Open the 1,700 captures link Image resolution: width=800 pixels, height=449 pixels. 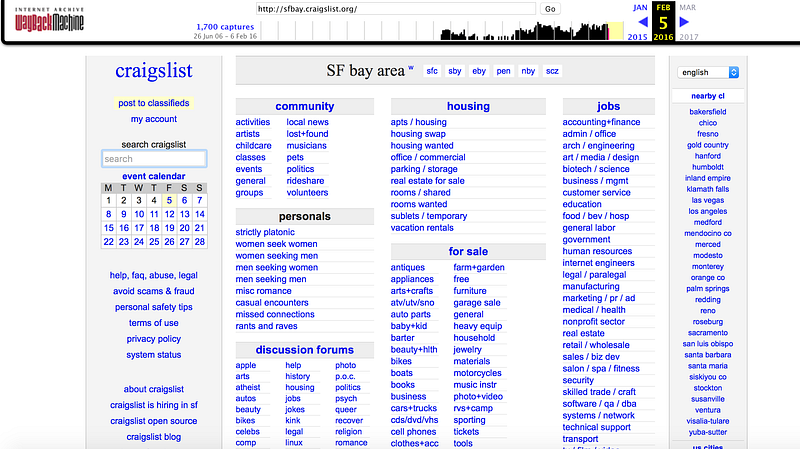(x=225, y=27)
